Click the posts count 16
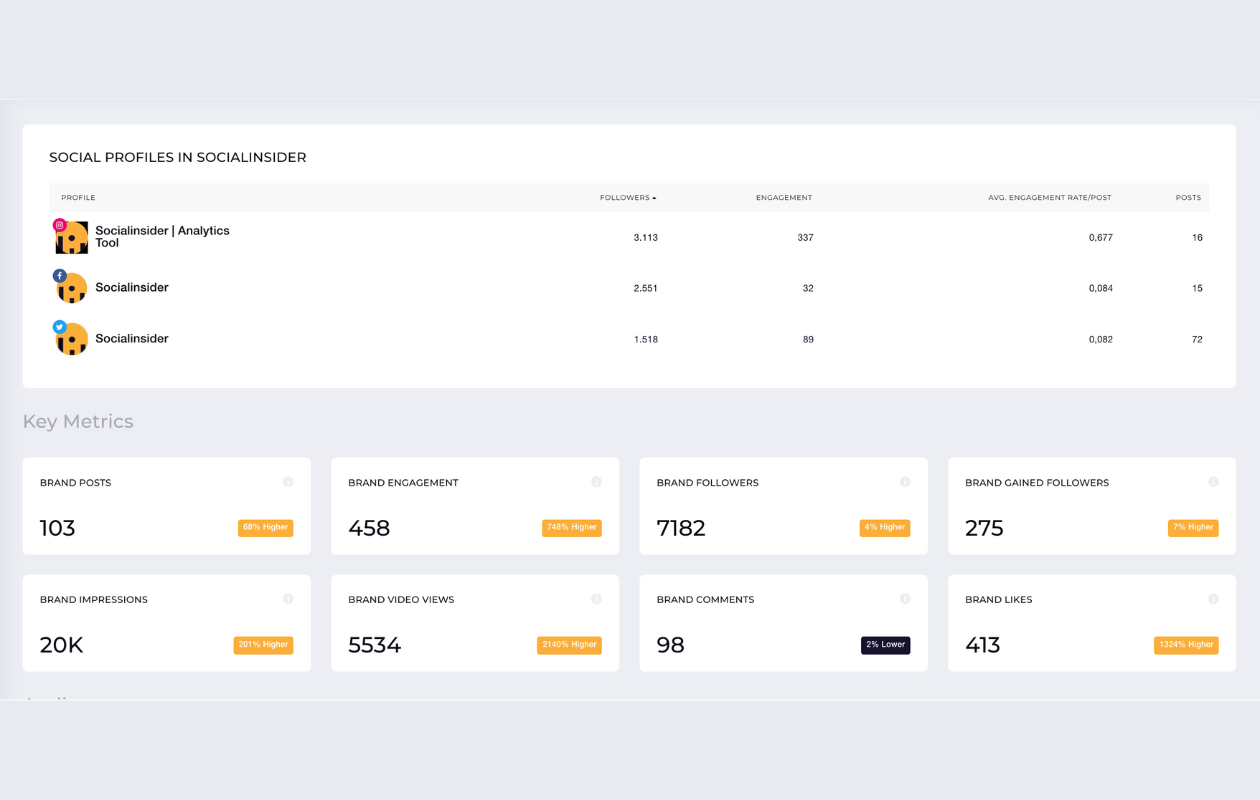 1197,238
